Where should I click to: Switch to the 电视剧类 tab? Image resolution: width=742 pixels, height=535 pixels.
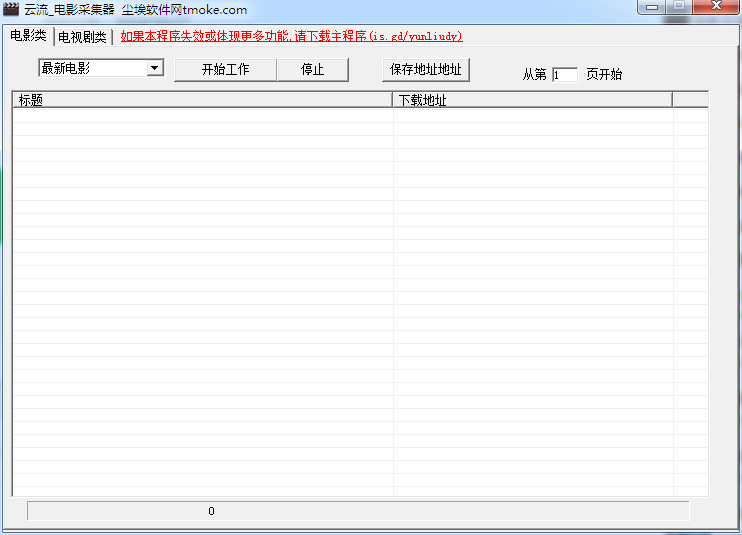click(x=82, y=37)
